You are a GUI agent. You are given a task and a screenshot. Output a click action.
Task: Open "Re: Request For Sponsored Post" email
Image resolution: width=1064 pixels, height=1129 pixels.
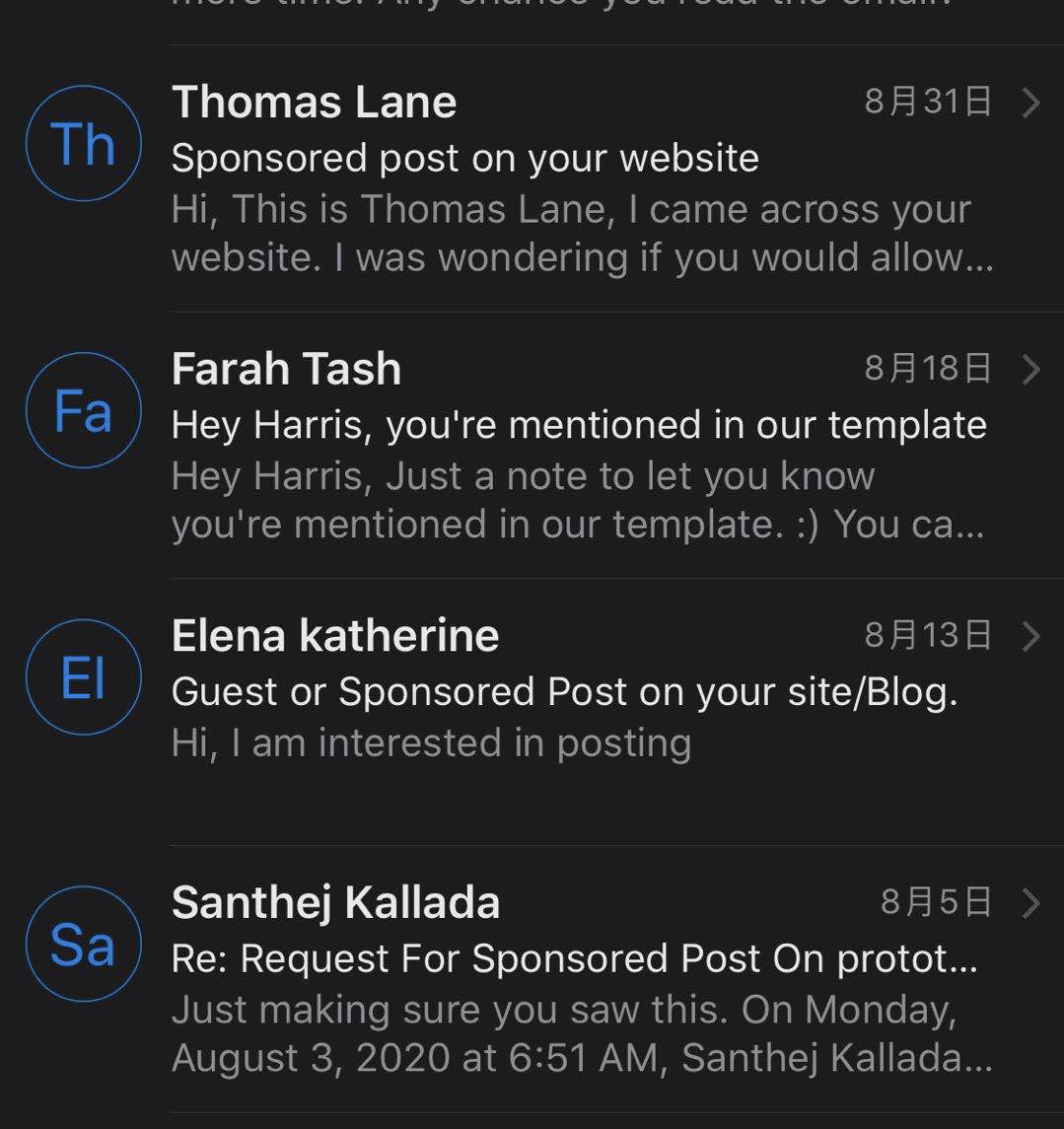575,959
